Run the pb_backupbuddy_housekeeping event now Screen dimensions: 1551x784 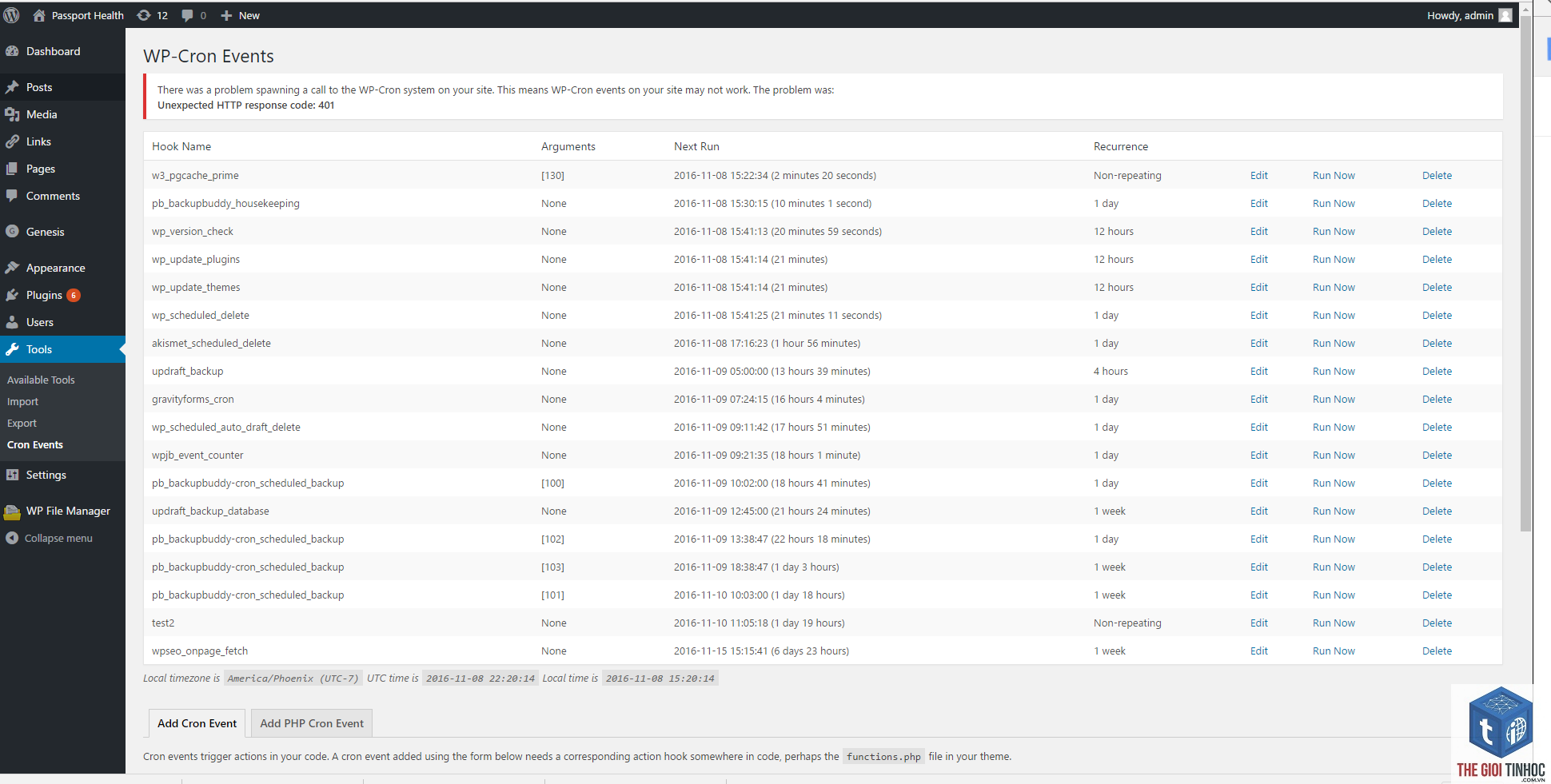point(1334,203)
